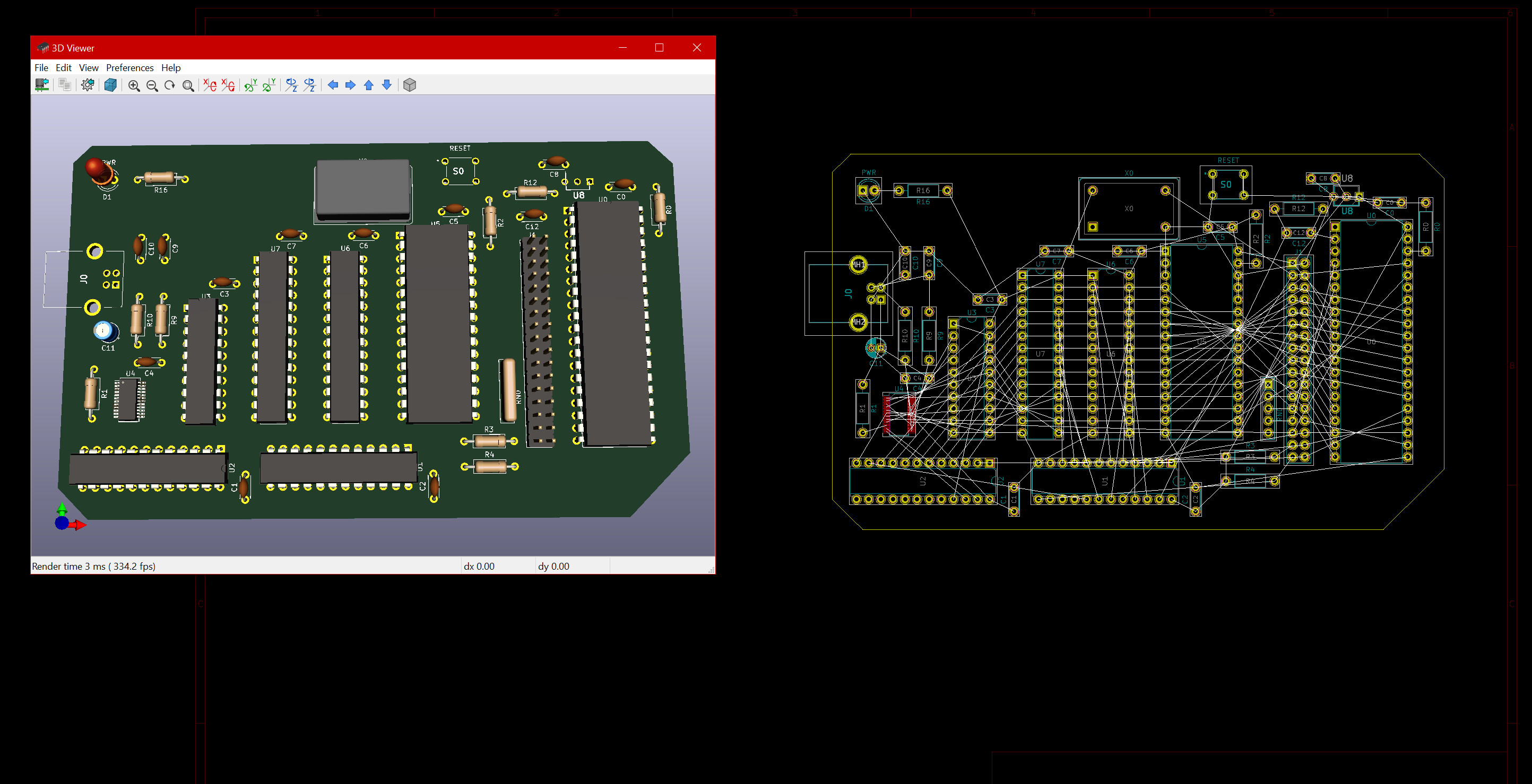This screenshot has height=784, width=1532.
Task: Move board left with left arrow
Action: [333, 85]
